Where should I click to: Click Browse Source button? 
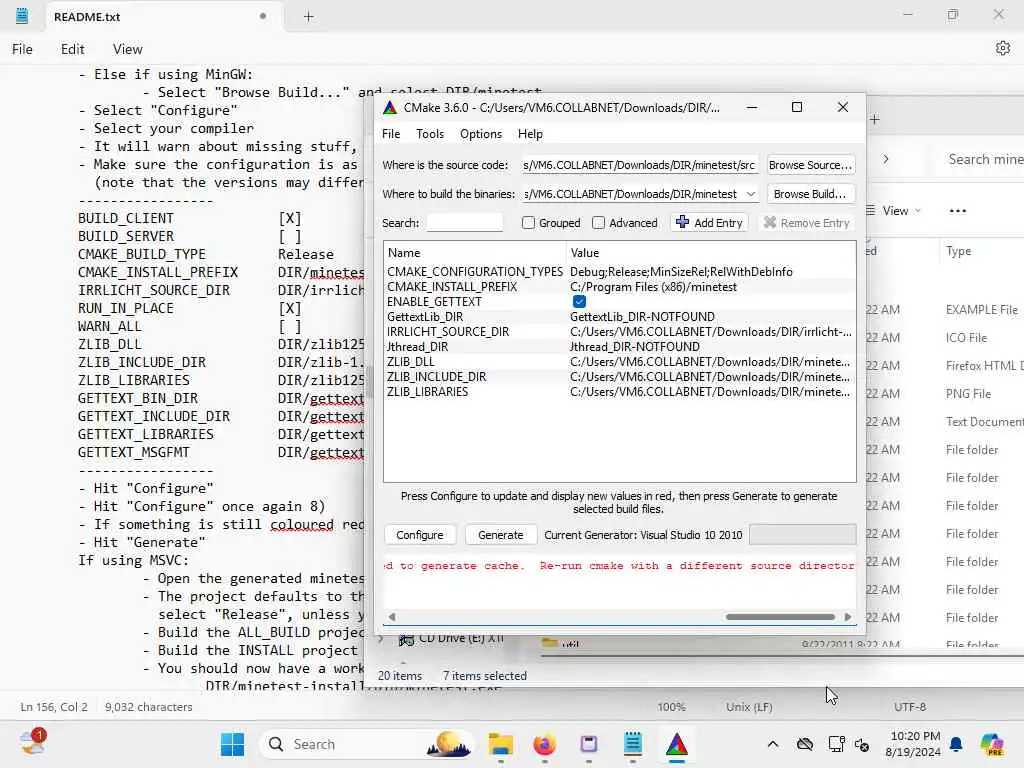click(x=810, y=165)
